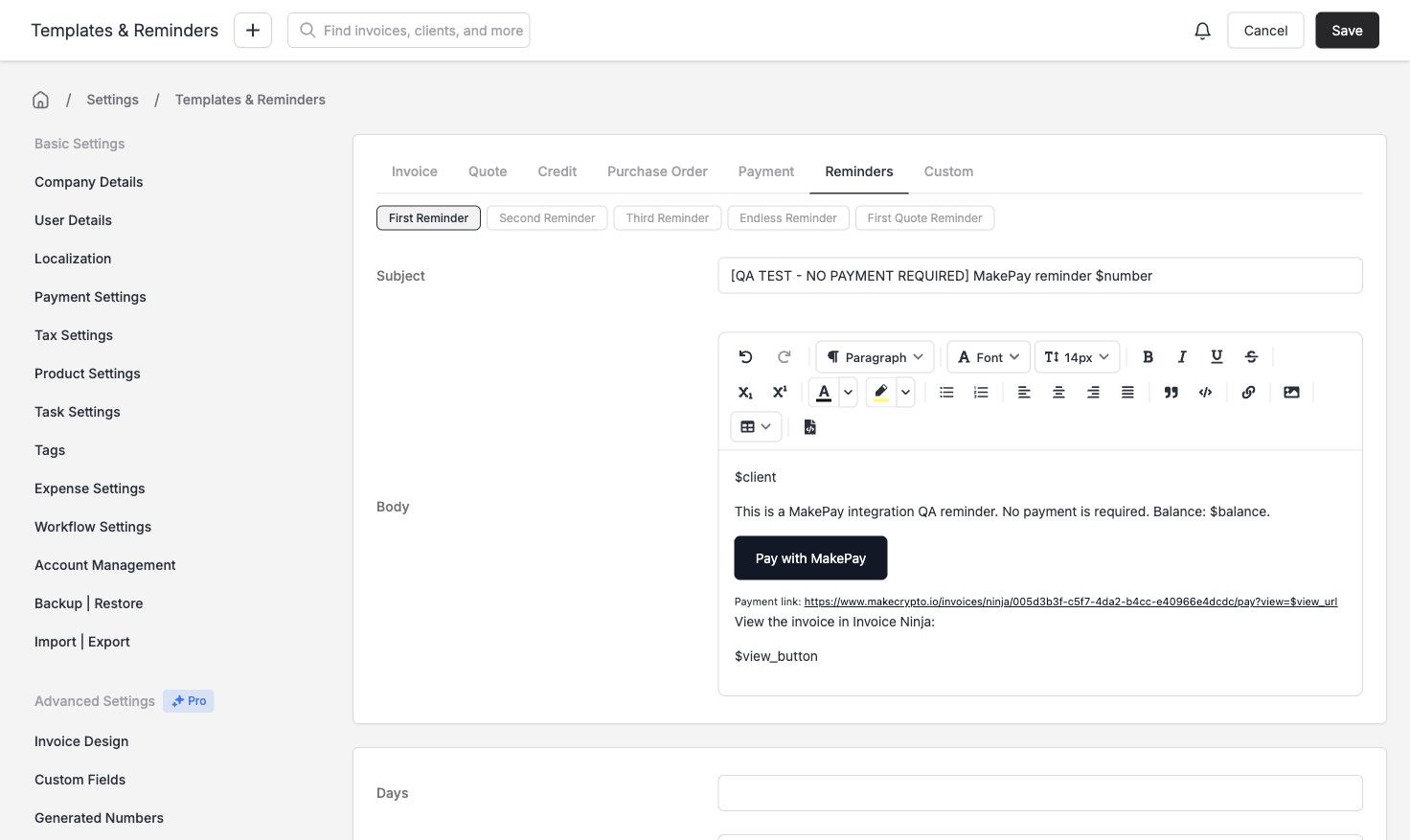Click the Cancel button
This screenshot has width=1410, height=840.
click(1265, 31)
